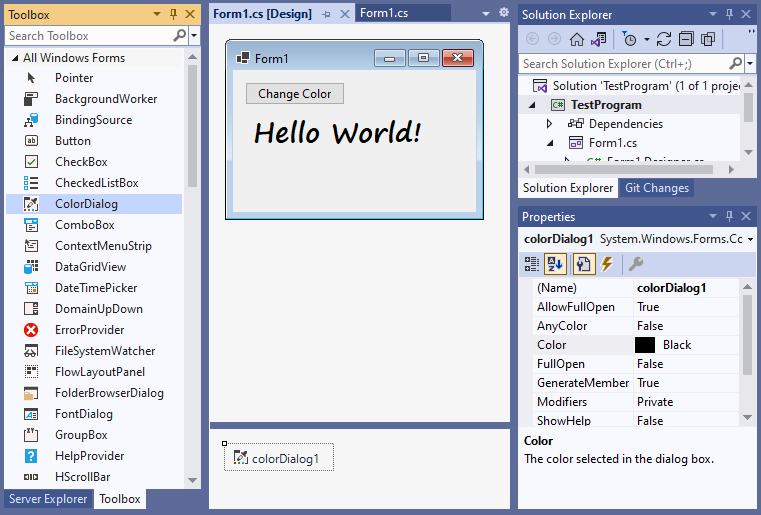761x515 pixels.
Task: Open Toolbox window position dropdown arrow
Action: point(156,14)
